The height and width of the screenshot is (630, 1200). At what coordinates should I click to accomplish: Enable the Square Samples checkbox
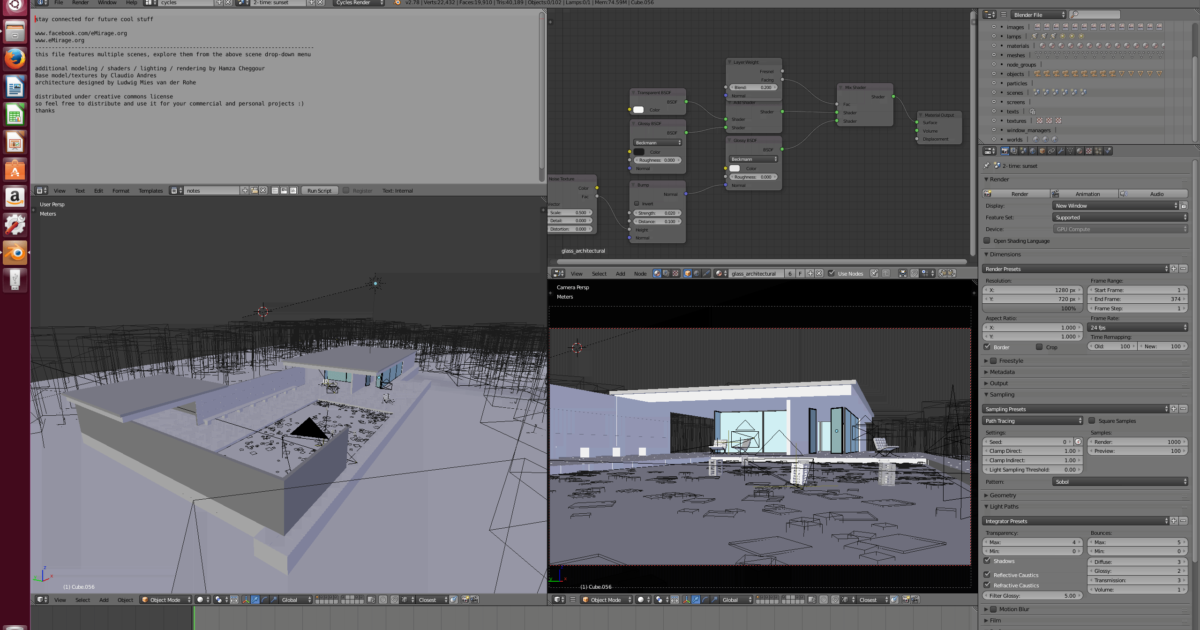[1093, 420]
